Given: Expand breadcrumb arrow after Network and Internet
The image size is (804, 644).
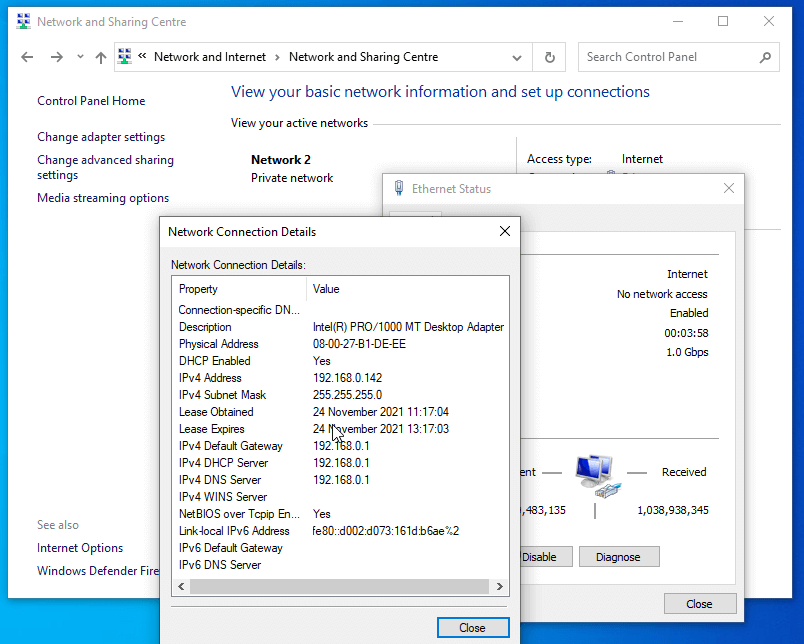Looking at the screenshot, I should click(x=278, y=58).
